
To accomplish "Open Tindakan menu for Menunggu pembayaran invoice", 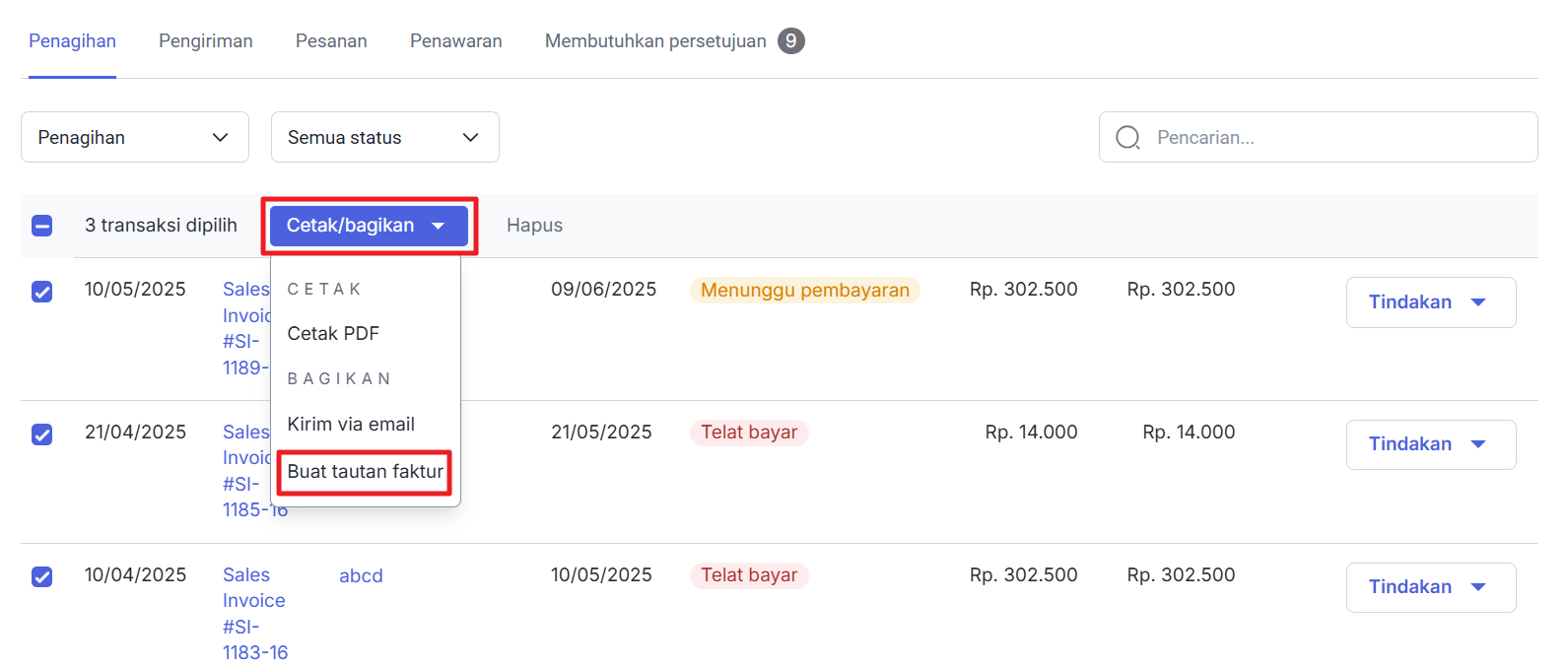I will click(x=1430, y=302).
